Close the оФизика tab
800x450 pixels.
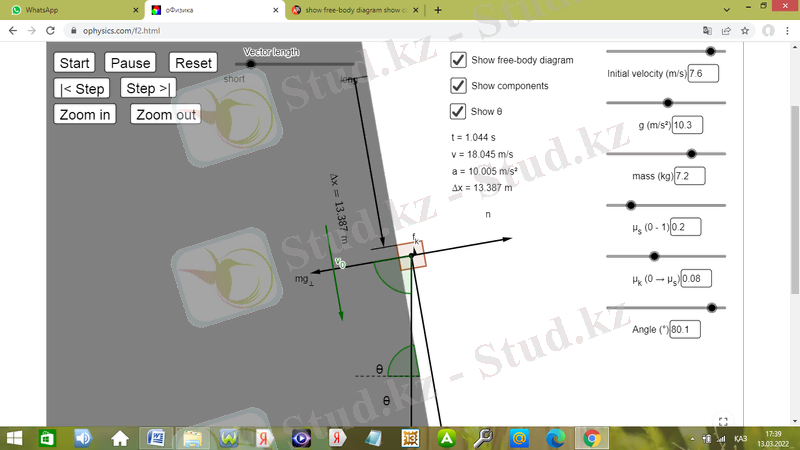pos(276,10)
